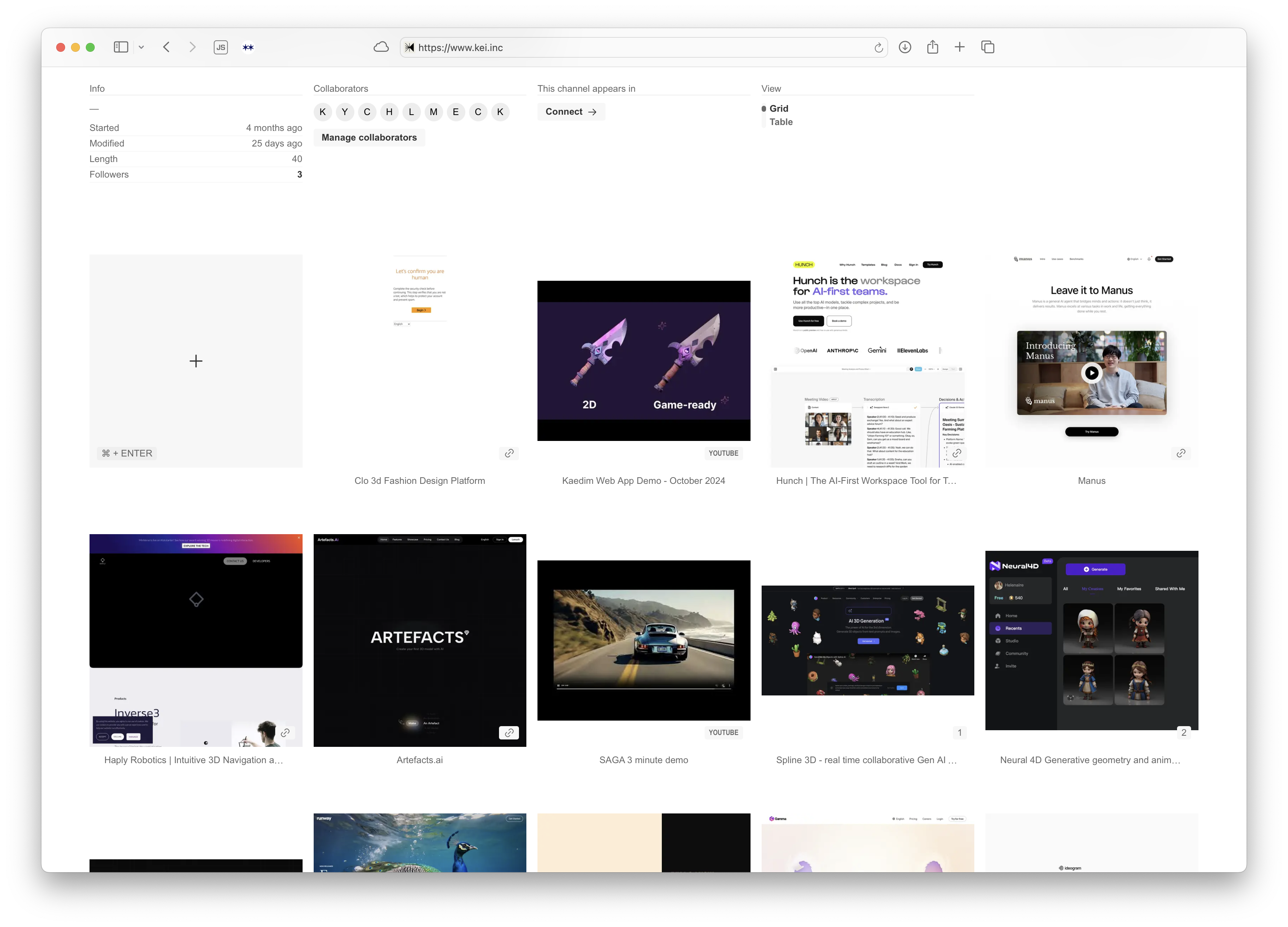This screenshot has width=1288, height=927.
Task: Click the Started value 4 months ago
Action: pos(274,128)
